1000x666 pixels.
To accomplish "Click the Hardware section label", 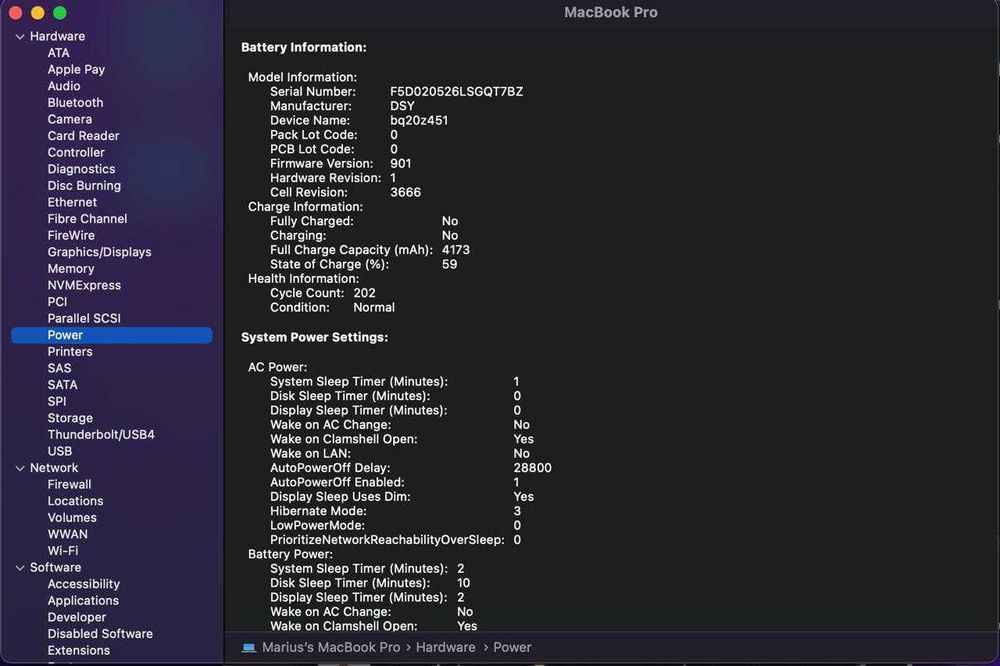I will tap(57, 36).
